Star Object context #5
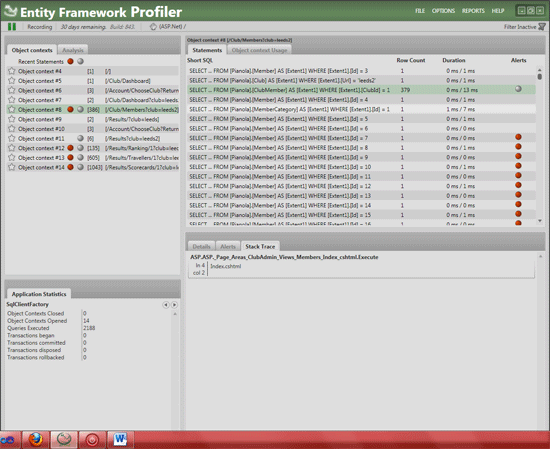This screenshot has height=449, width=550. [x=12, y=81]
